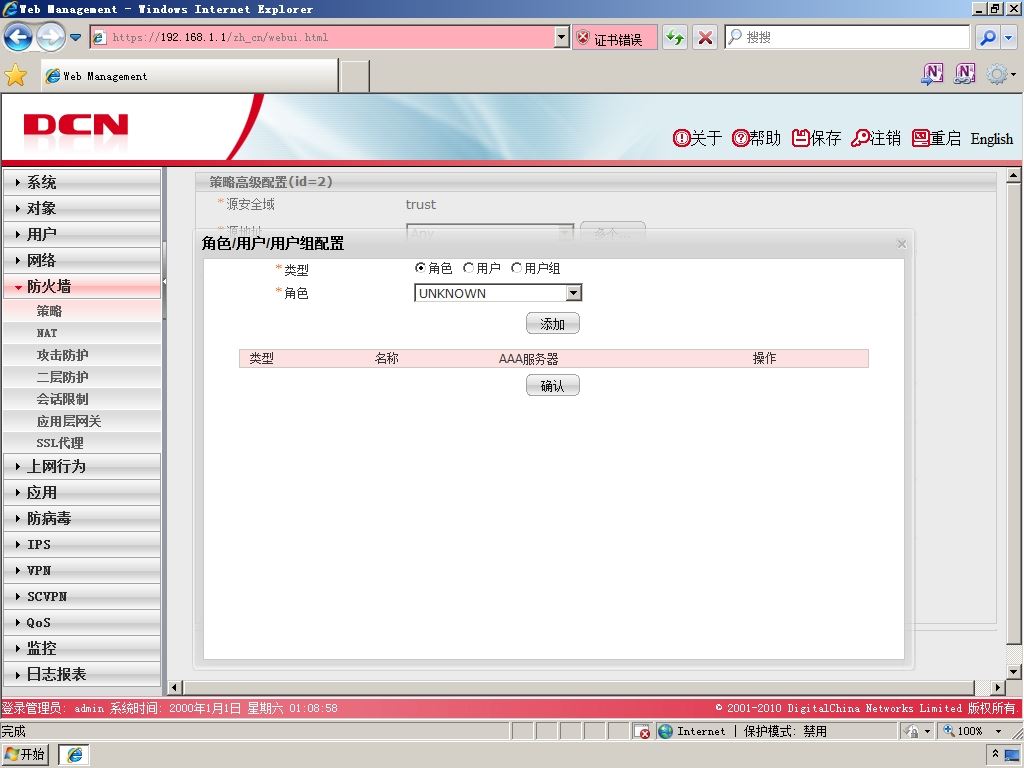1024x768 pixels.
Task: Expand the QoS menu section
Action: tap(82, 622)
